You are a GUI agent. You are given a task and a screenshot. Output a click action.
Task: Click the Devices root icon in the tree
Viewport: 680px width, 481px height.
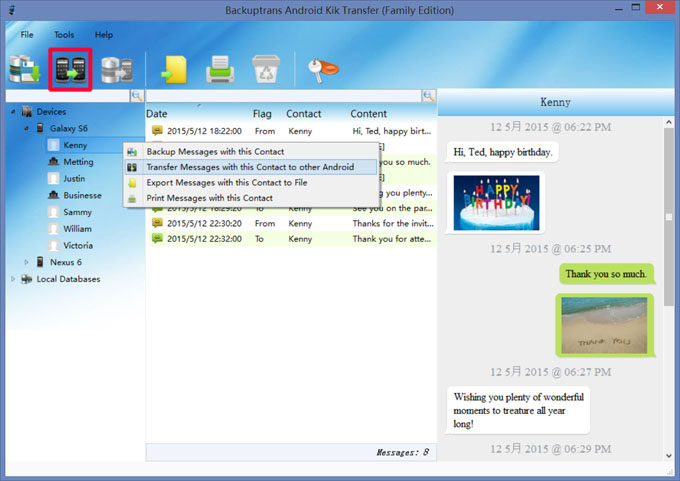pyautogui.click(x=27, y=112)
